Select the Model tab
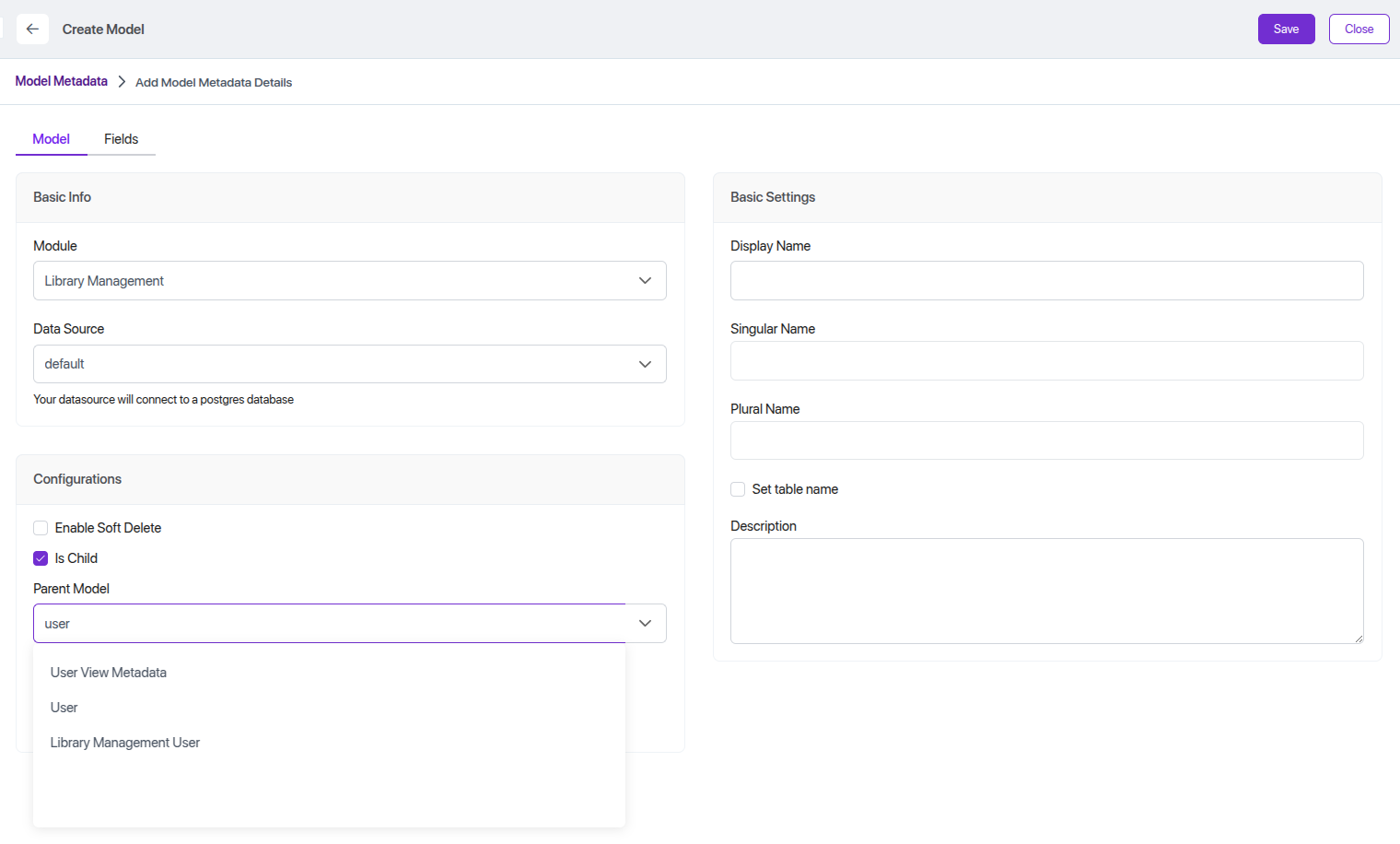The height and width of the screenshot is (844, 1400). tap(51, 139)
